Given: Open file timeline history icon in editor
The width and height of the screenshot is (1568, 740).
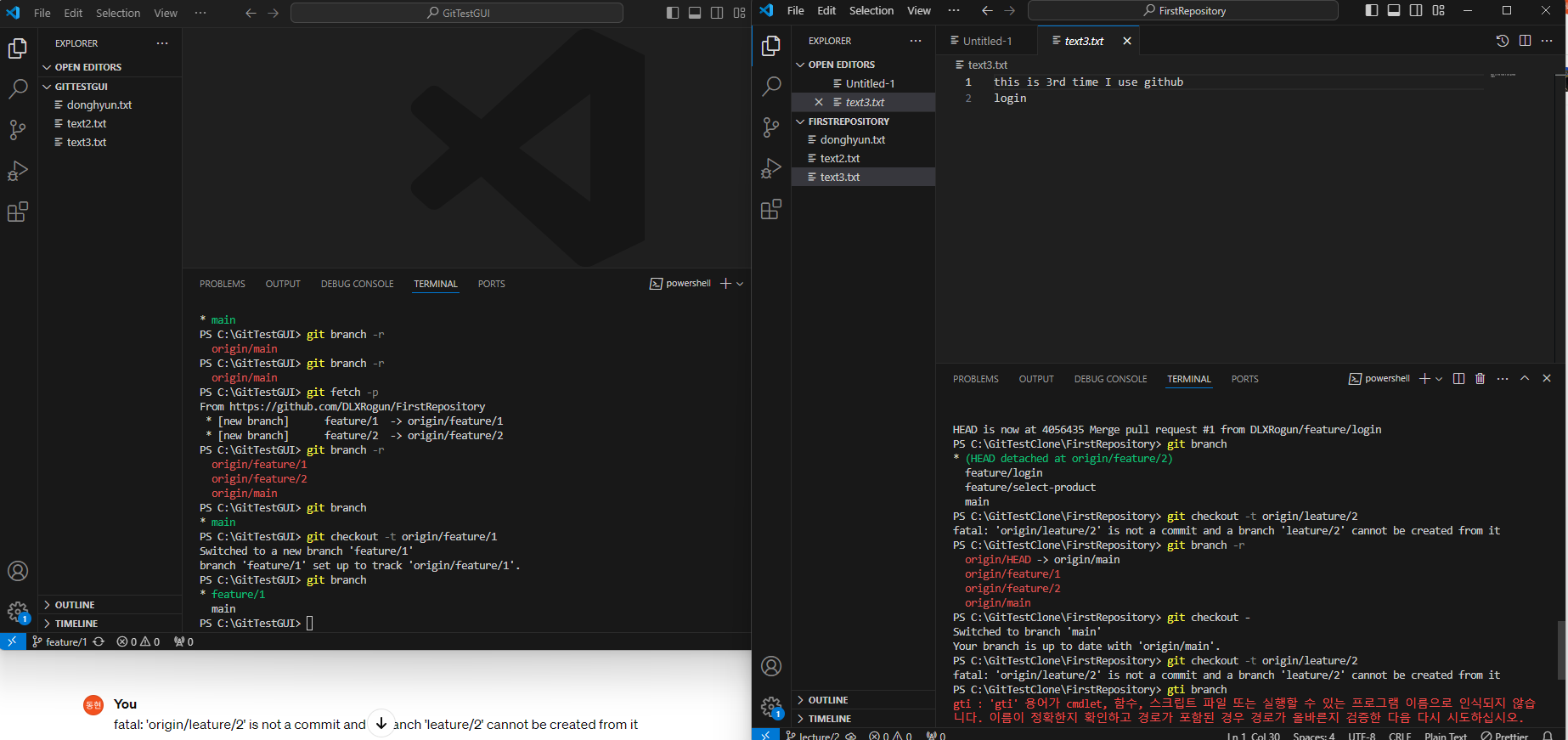Looking at the screenshot, I should pyautogui.click(x=1503, y=41).
